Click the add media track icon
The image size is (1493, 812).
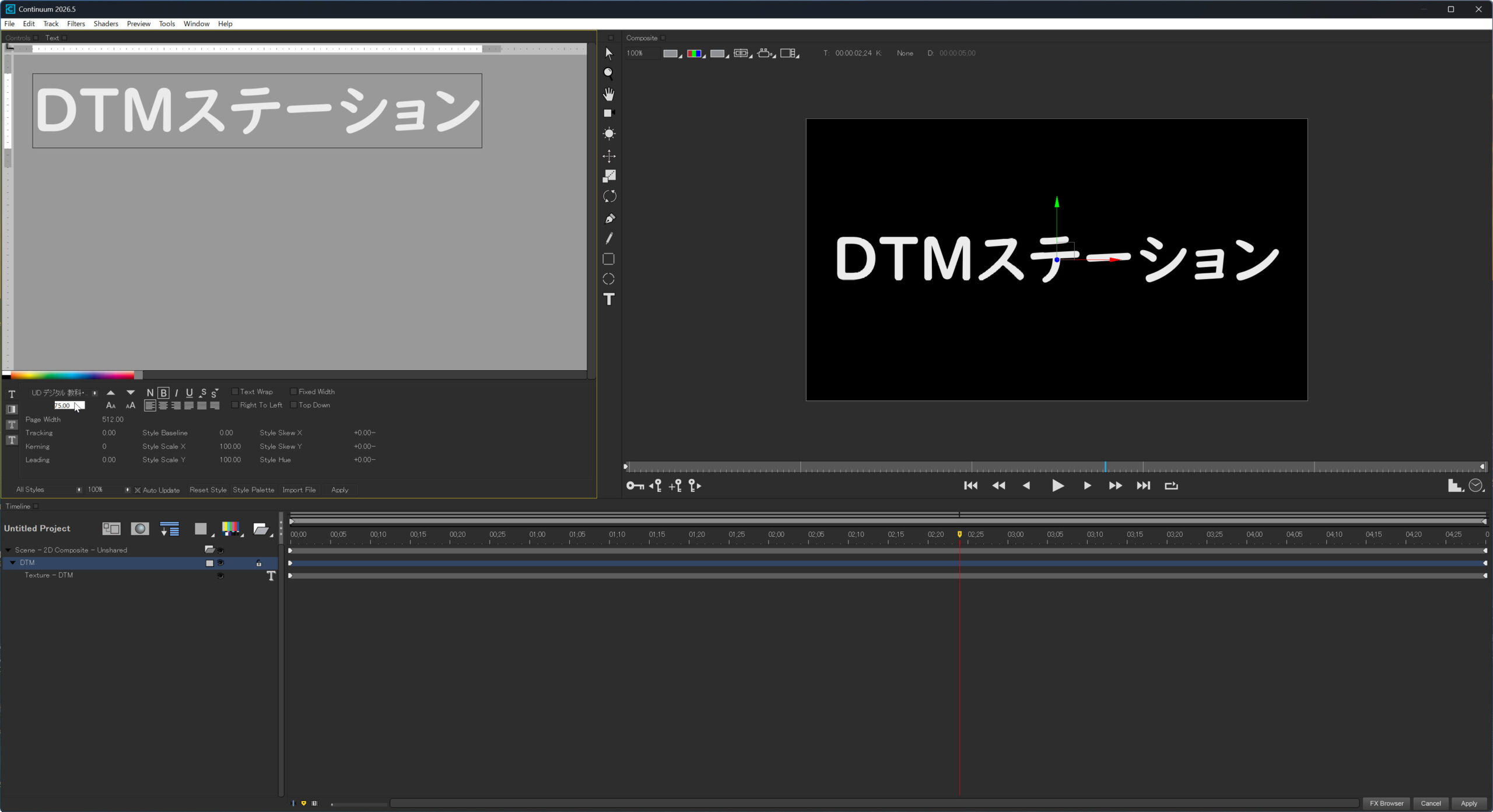pyautogui.click(x=111, y=529)
